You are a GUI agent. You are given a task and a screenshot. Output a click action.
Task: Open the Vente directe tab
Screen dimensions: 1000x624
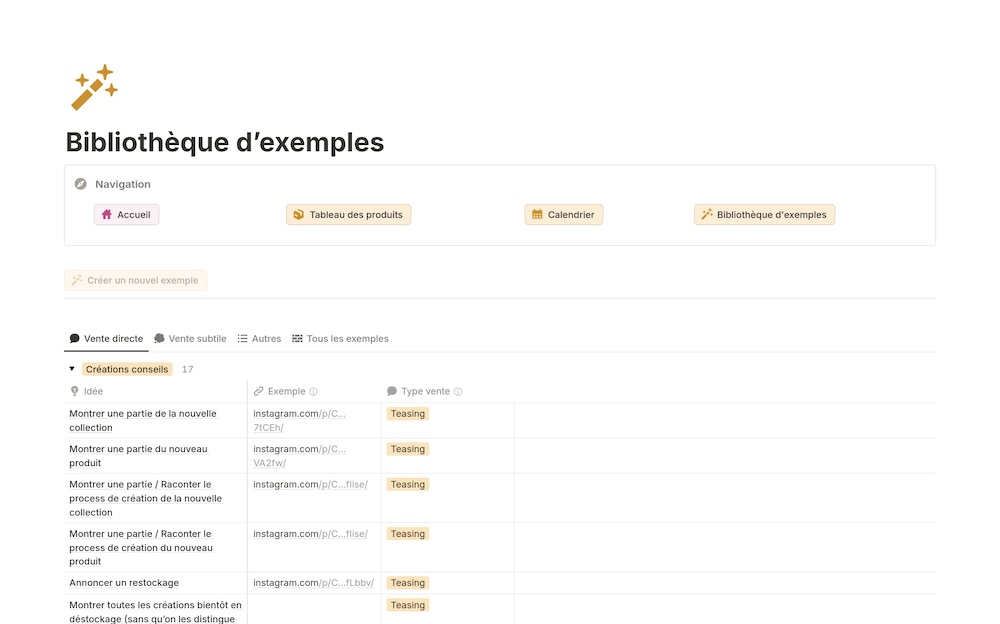click(x=106, y=339)
